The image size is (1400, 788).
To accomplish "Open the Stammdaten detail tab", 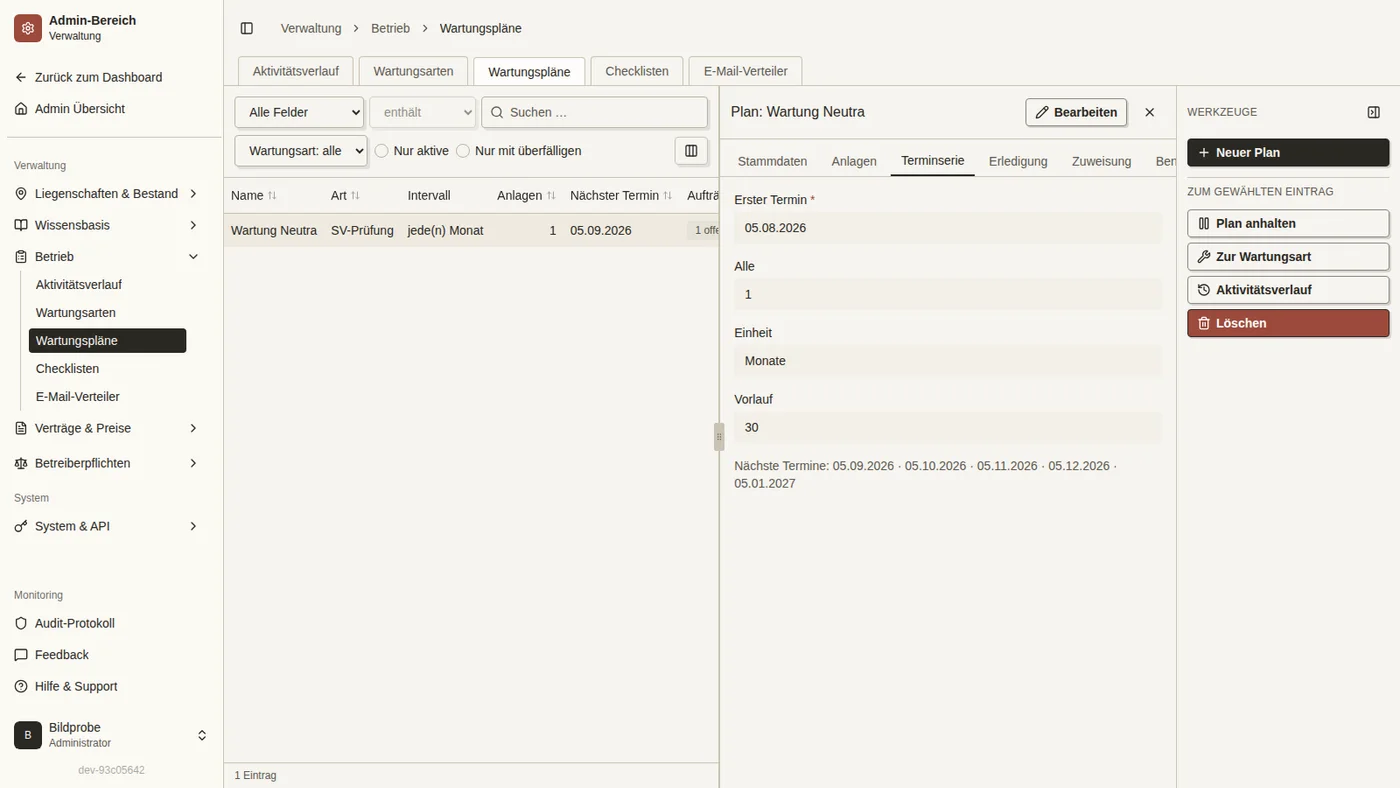I will point(772,161).
